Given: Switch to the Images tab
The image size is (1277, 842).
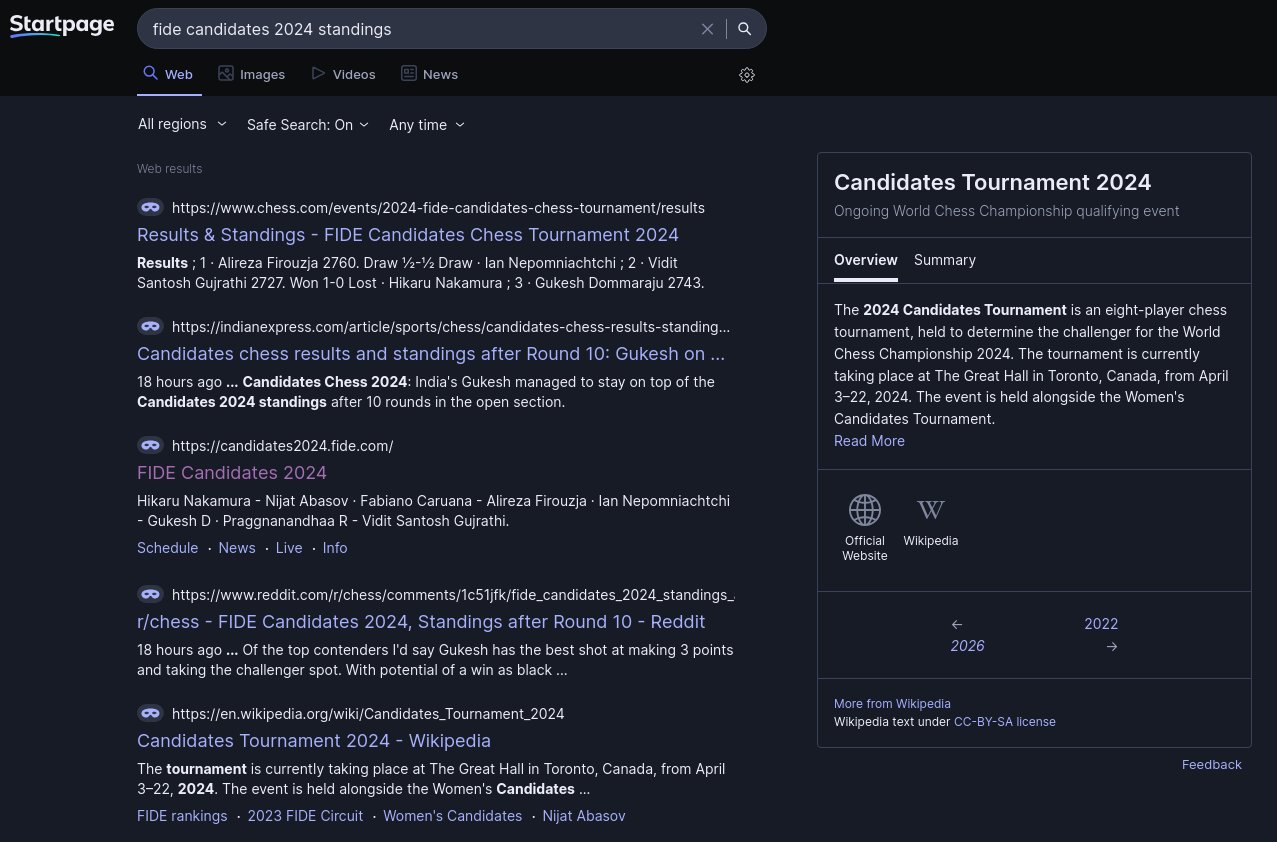Looking at the screenshot, I should point(252,74).
